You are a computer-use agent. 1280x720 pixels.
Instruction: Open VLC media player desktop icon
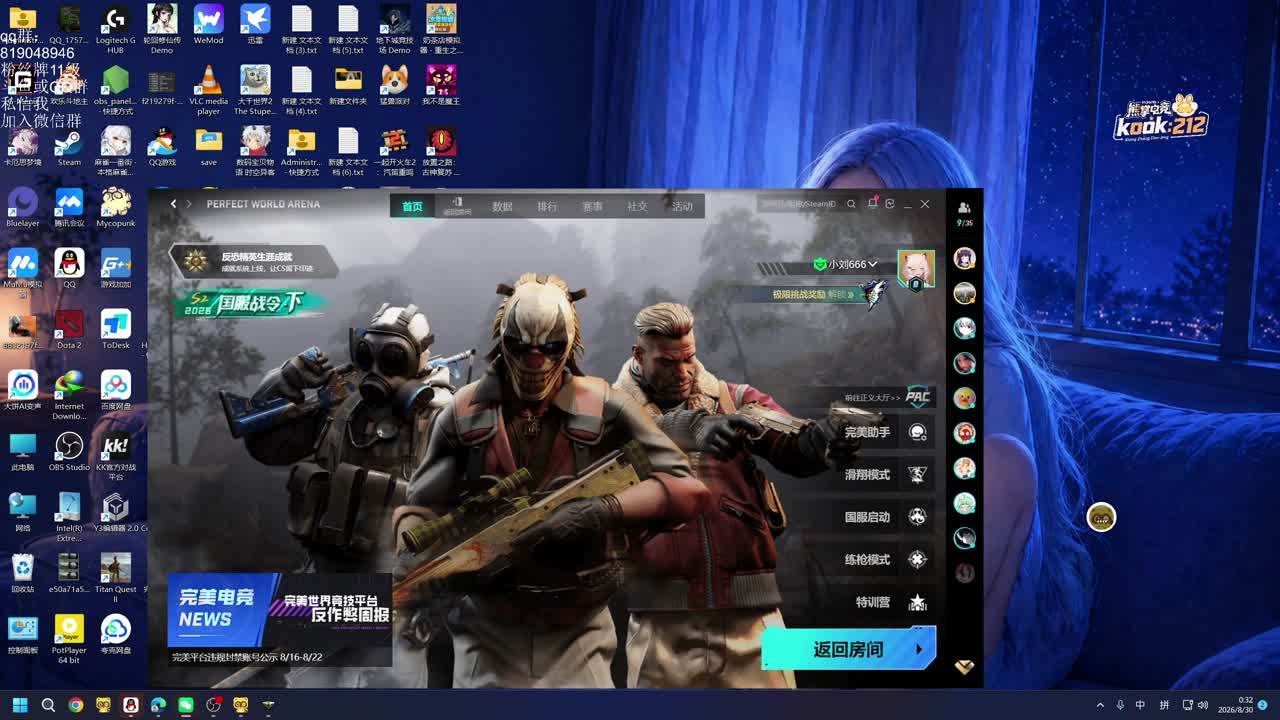click(x=208, y=90)
